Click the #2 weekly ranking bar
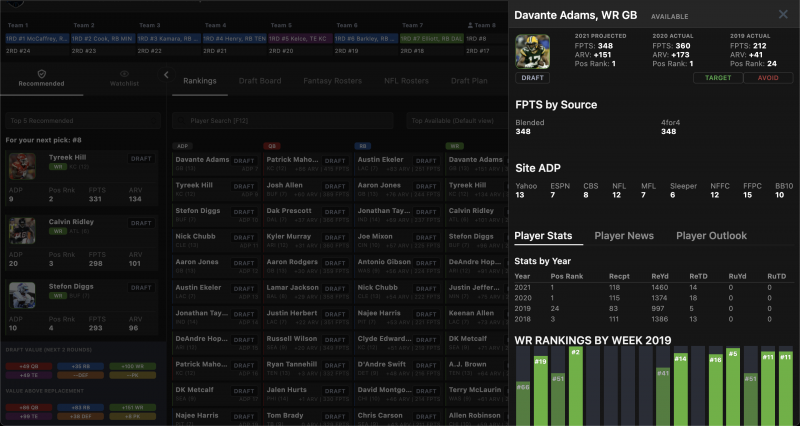 coord(576,386)
